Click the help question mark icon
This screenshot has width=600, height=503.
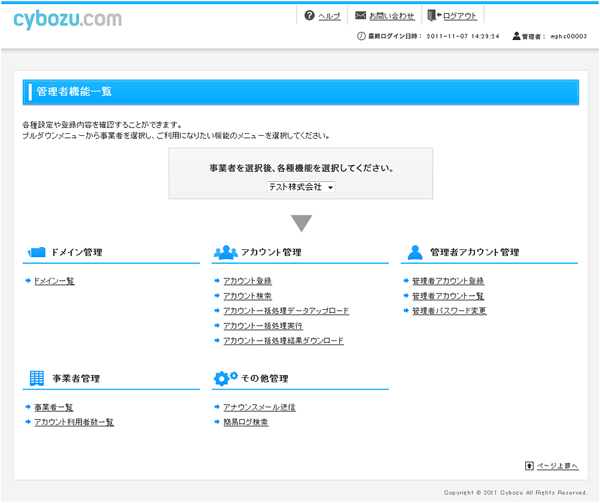309,16
